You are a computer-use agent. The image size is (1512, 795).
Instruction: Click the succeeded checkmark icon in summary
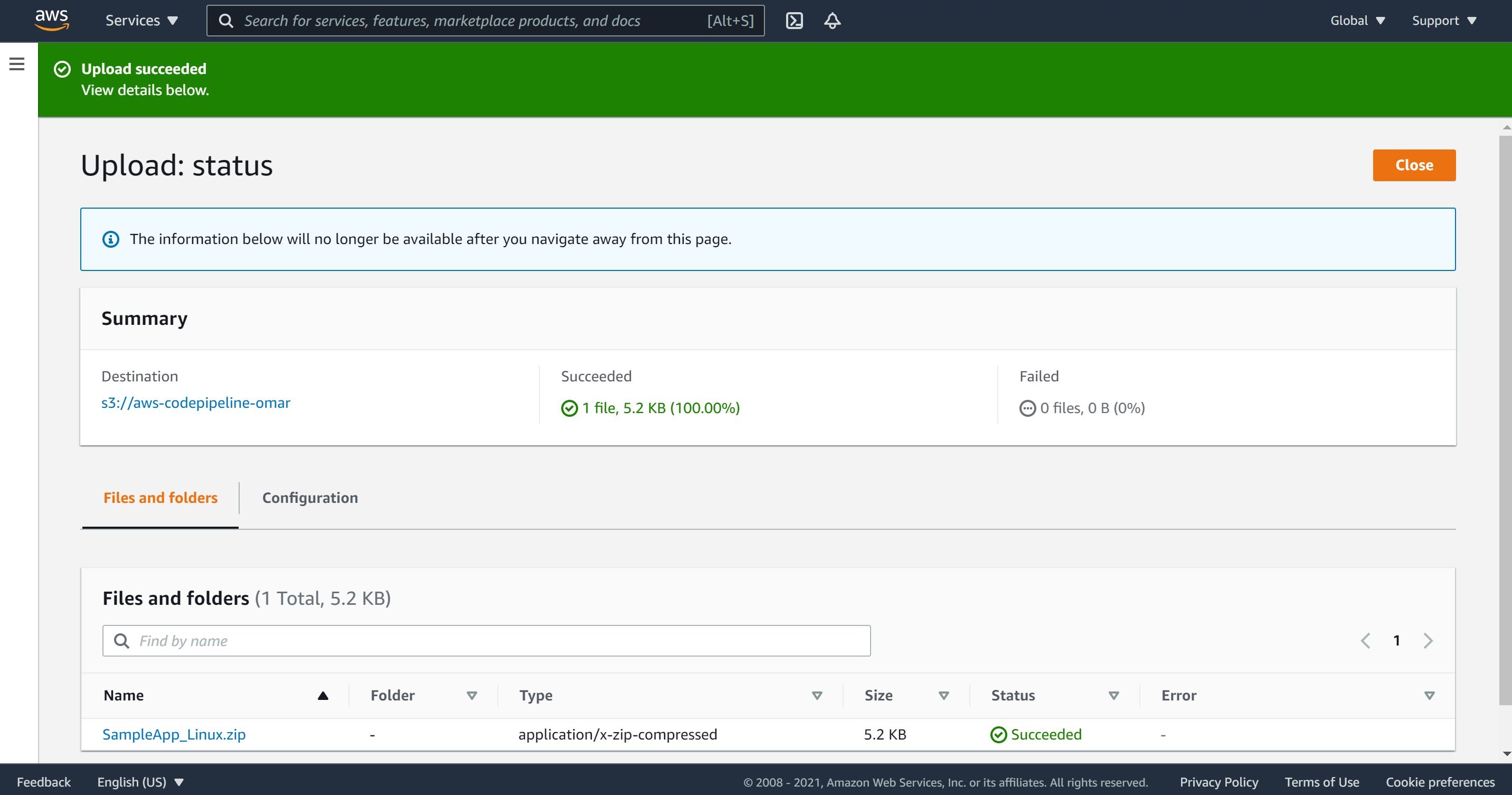click(568, 407)
